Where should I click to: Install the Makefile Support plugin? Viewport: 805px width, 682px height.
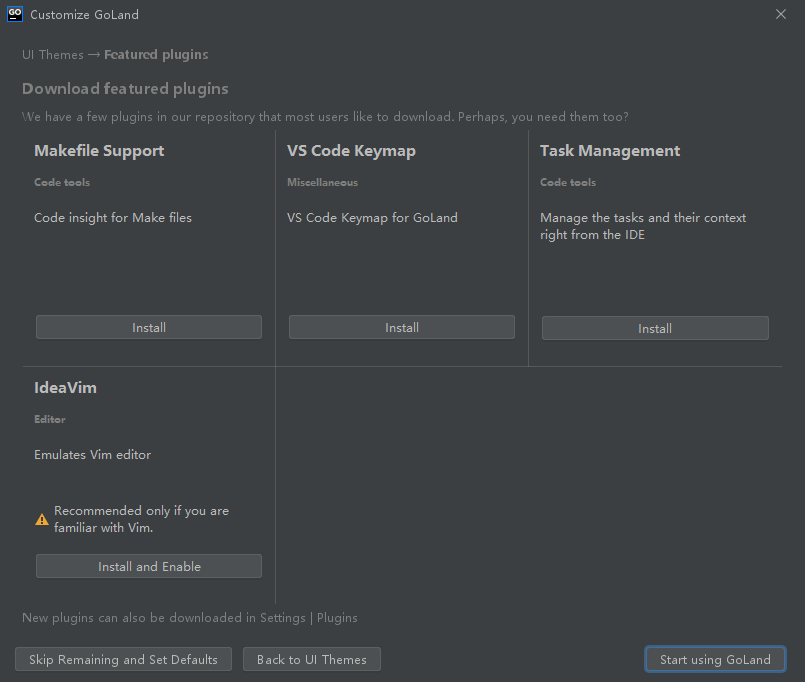click(x=149, y=327)
